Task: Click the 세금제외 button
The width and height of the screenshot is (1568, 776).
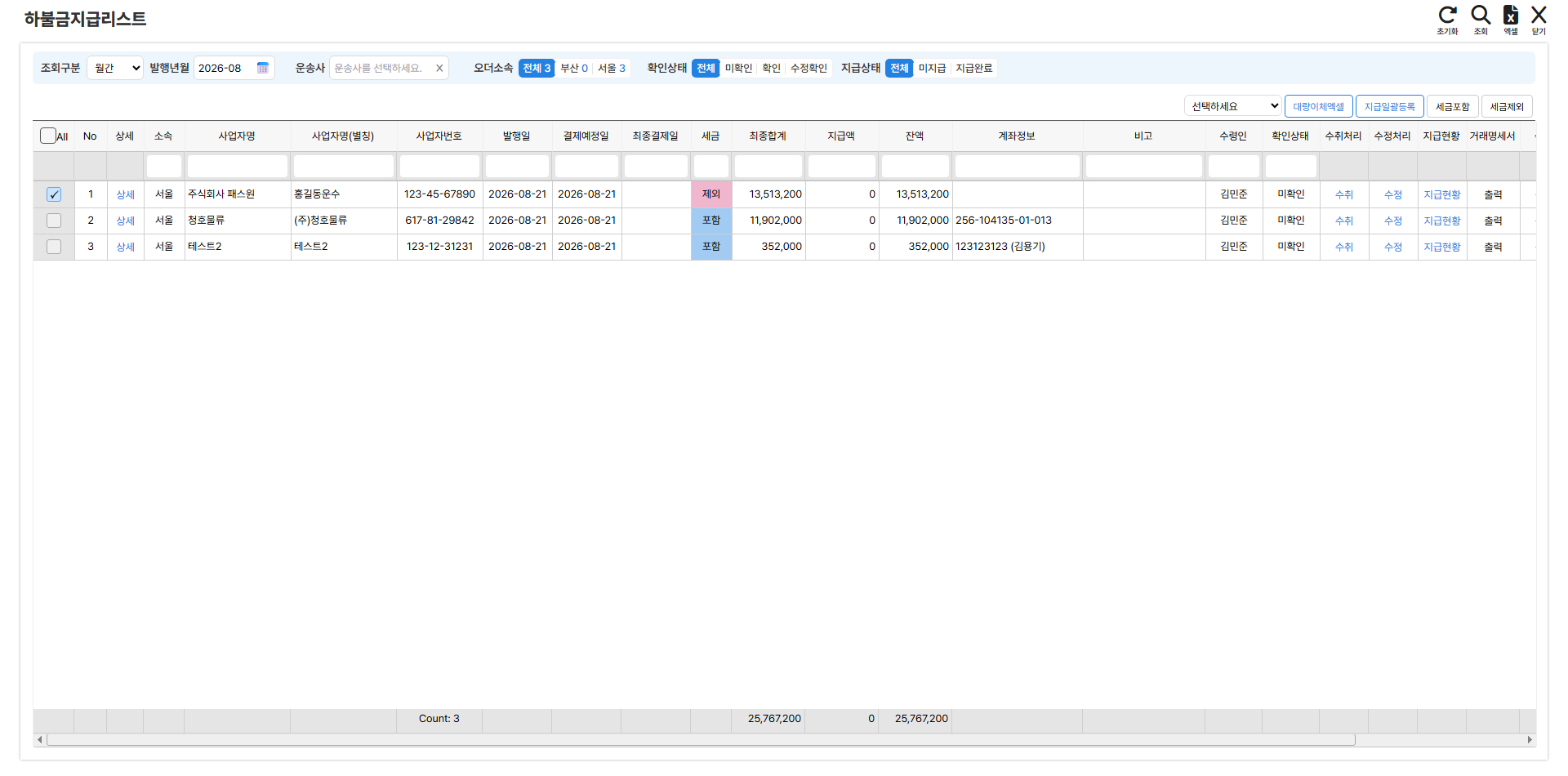Action: pyautogui.click(x=1507, y=106)
